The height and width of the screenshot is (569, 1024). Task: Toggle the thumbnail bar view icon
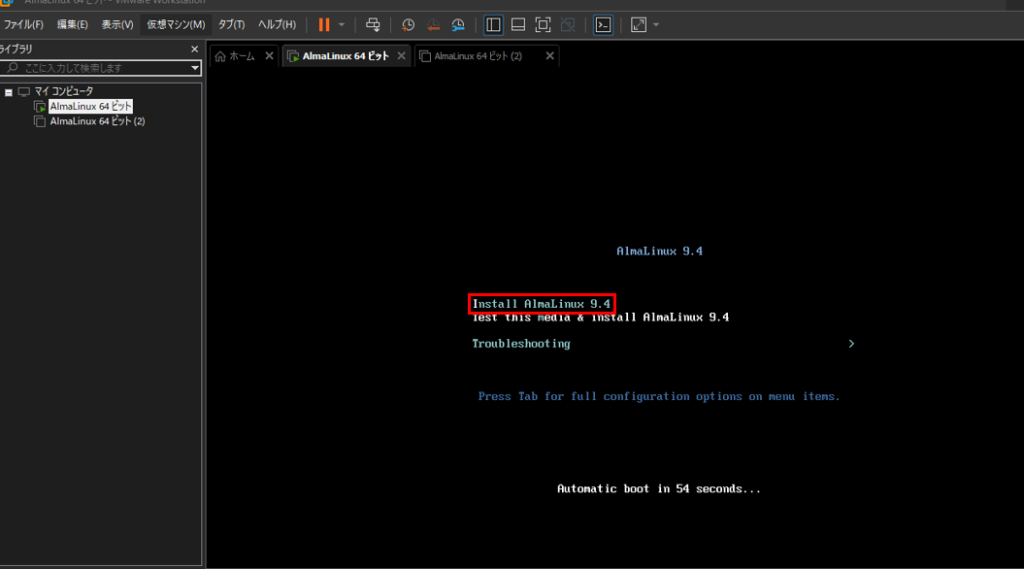click(518, 24)
